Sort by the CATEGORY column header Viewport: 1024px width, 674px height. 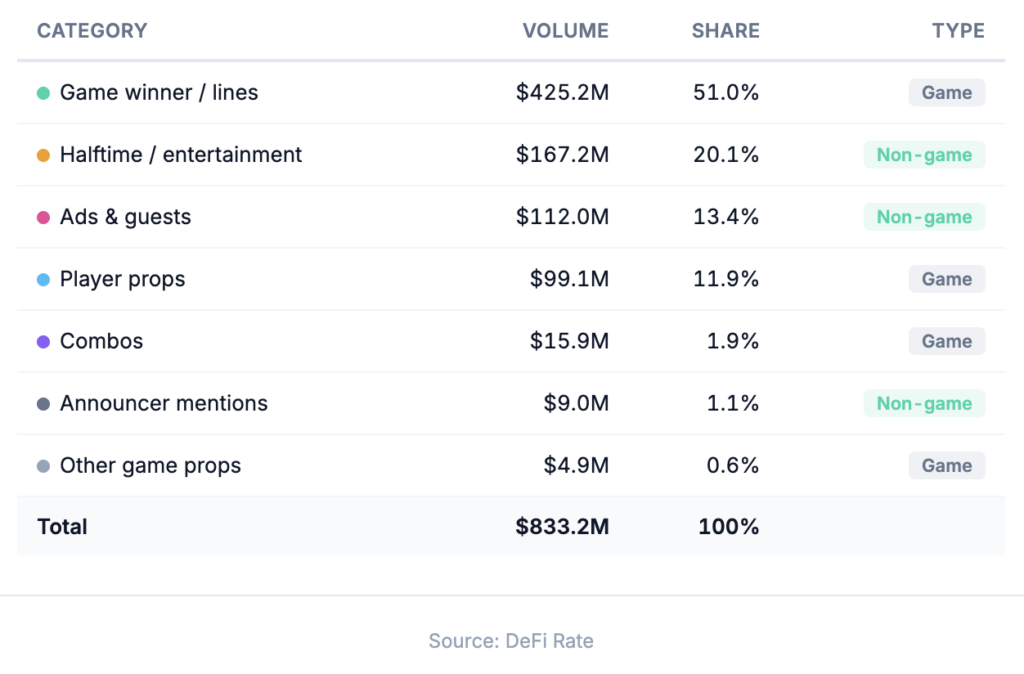[x=92, y=31]
